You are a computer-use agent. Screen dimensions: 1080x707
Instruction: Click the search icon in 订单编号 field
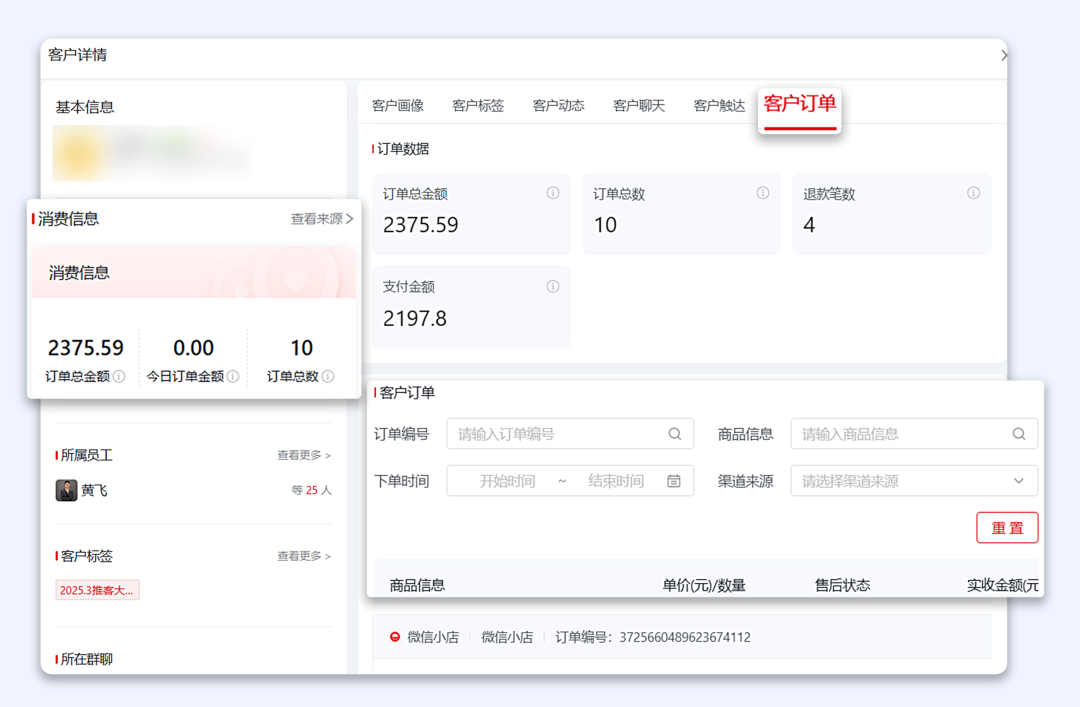point(673,433)
